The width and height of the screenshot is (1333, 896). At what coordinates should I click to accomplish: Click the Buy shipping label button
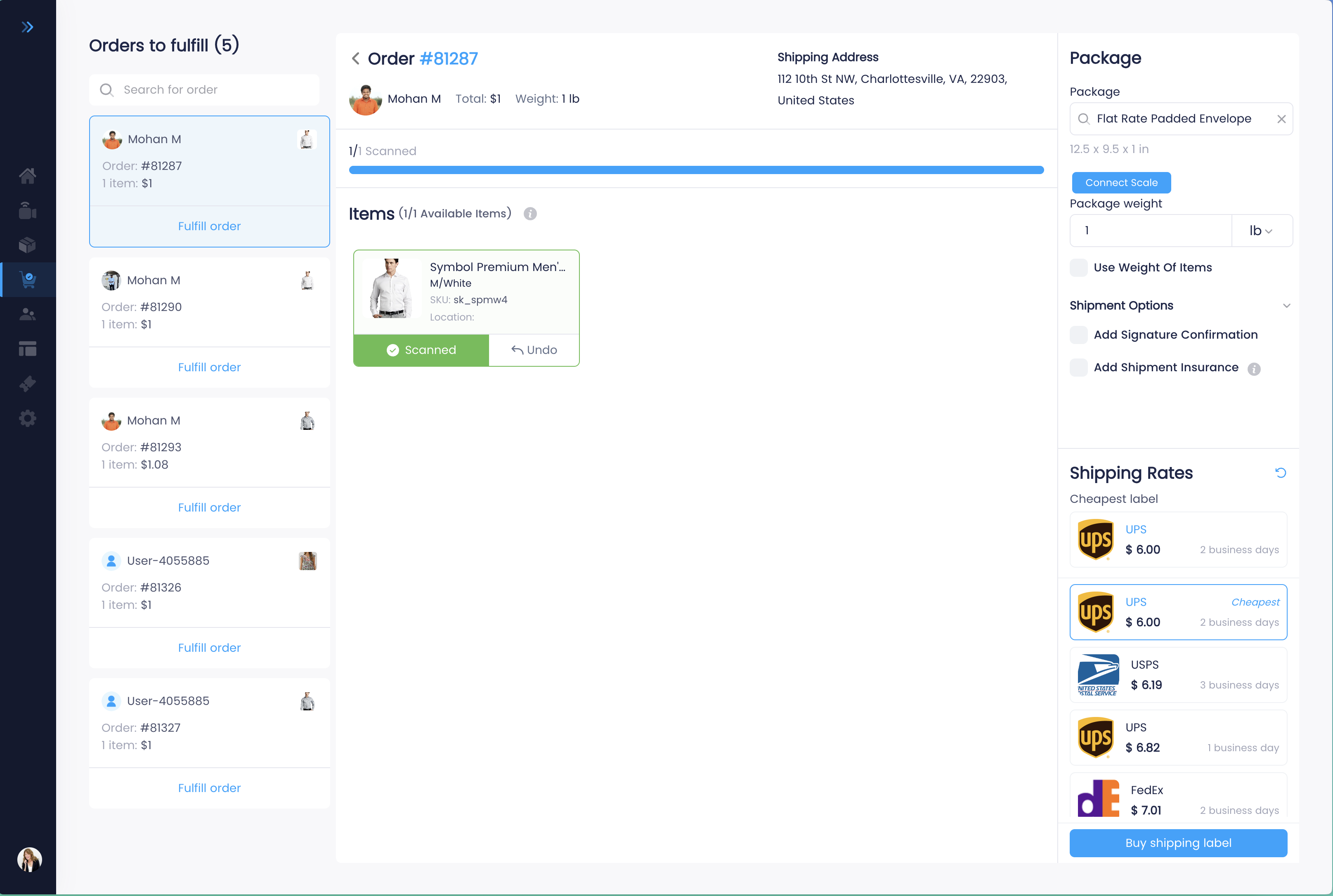coord(1178,843)
